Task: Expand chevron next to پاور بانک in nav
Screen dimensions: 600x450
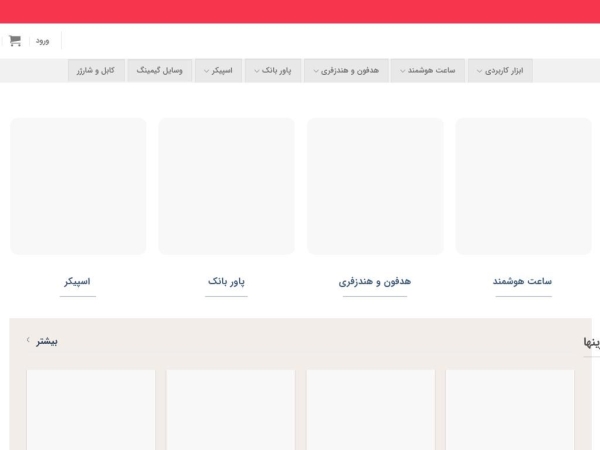Action: point(256,71)
